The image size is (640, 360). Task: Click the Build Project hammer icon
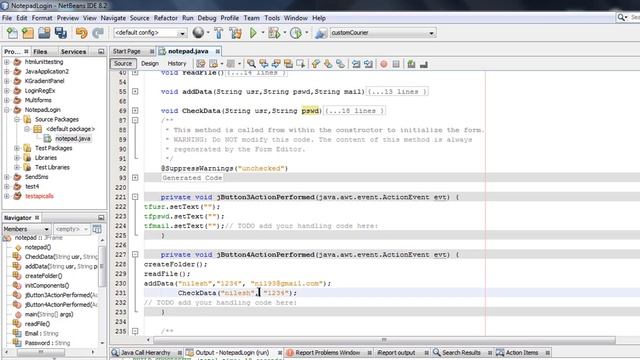[x=219, y=33]
